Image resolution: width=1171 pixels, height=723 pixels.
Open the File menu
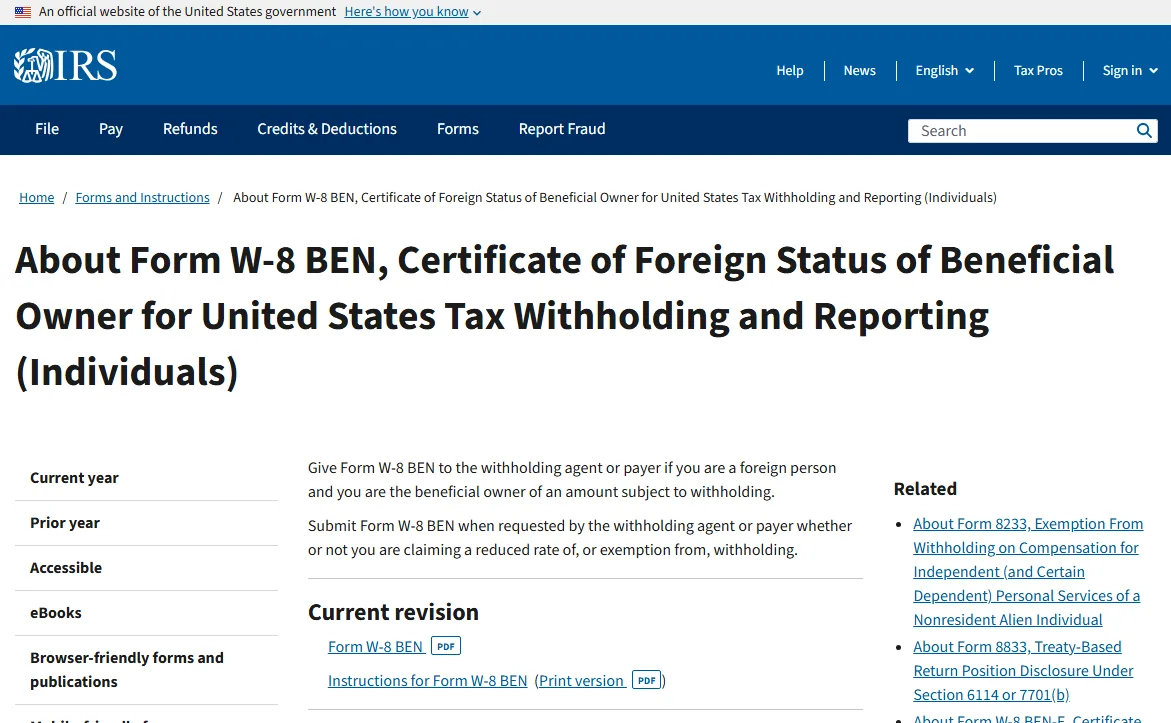point(47,129)
